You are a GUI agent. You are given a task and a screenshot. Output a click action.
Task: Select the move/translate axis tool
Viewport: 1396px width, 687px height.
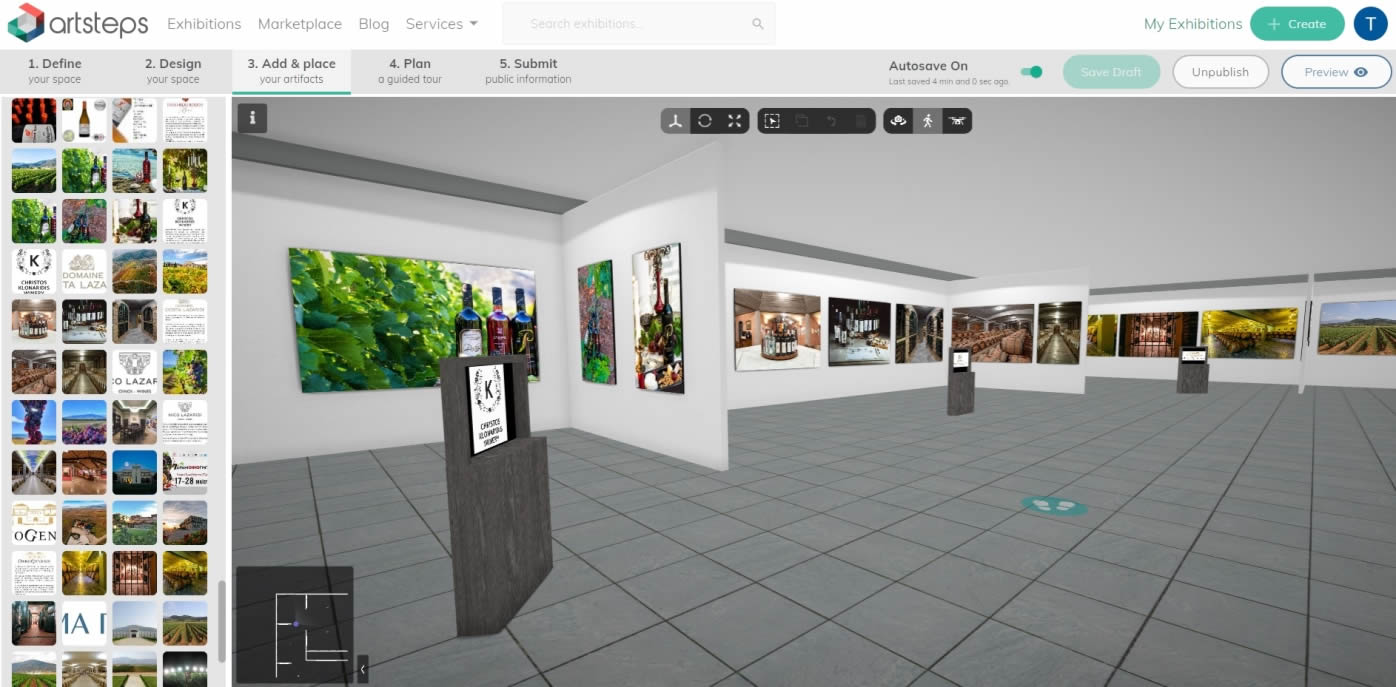pos(676,121)
